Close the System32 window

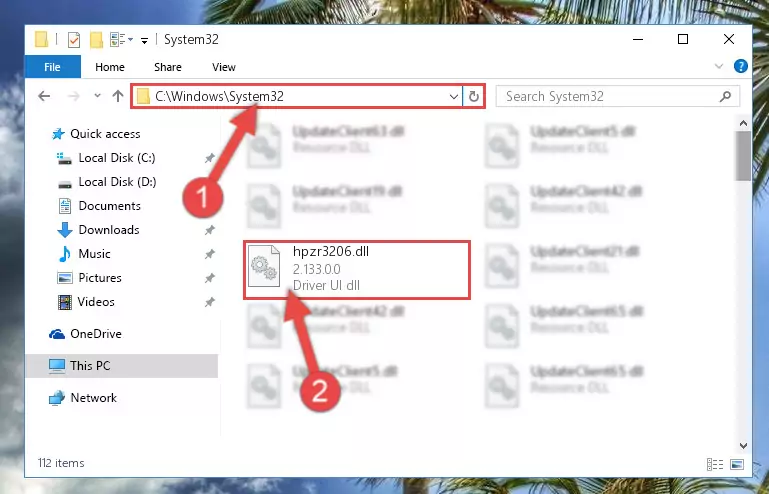point(729,39)
